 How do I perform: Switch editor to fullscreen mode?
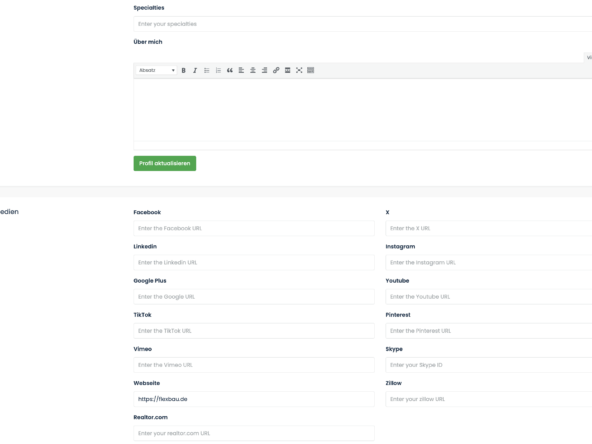(x=299, y=70)
